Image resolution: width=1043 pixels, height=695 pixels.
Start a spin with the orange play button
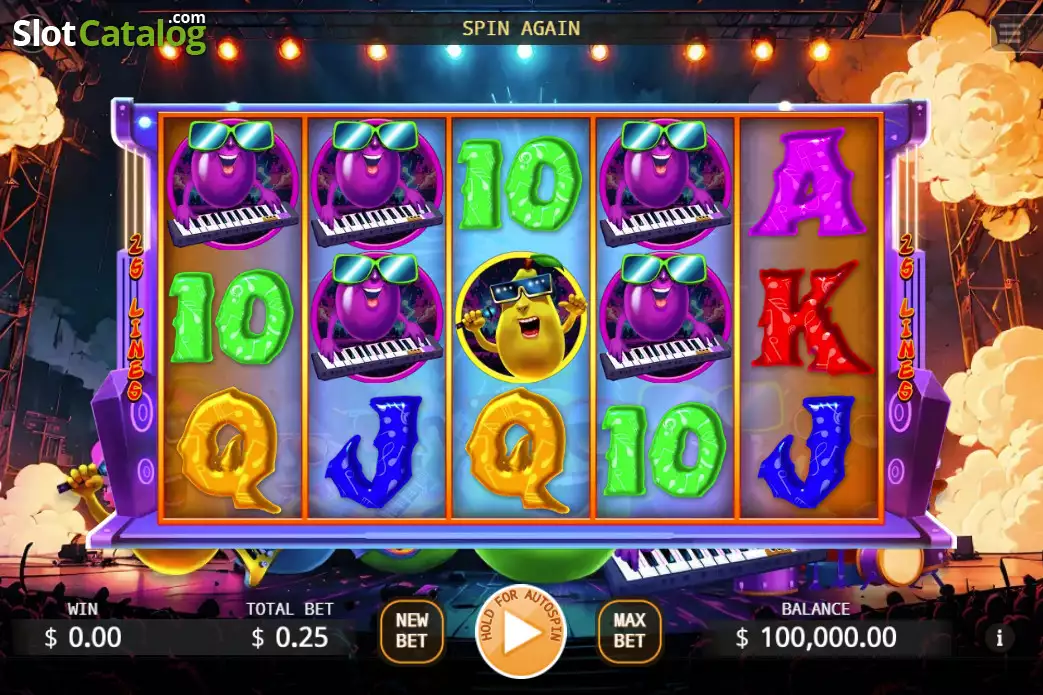521,632
